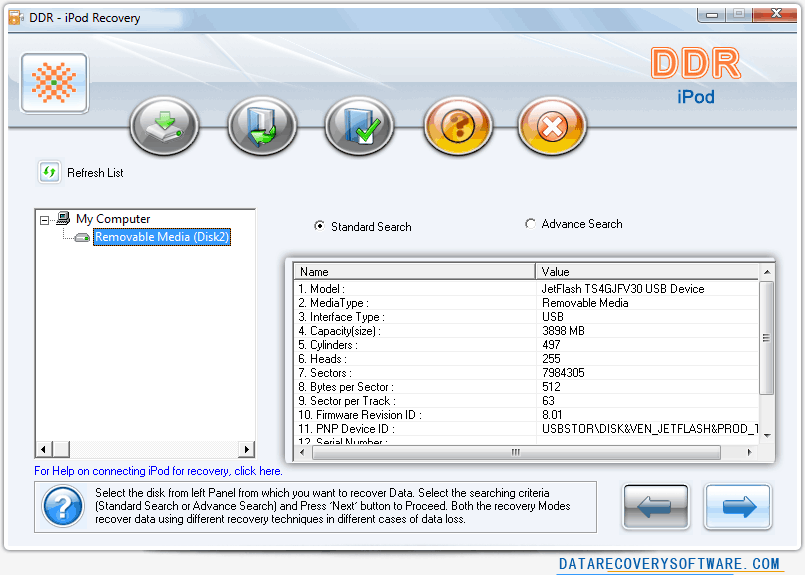Collapse the My Computer tree node
This screenshot has width=805, height=575.
point(45,220)
